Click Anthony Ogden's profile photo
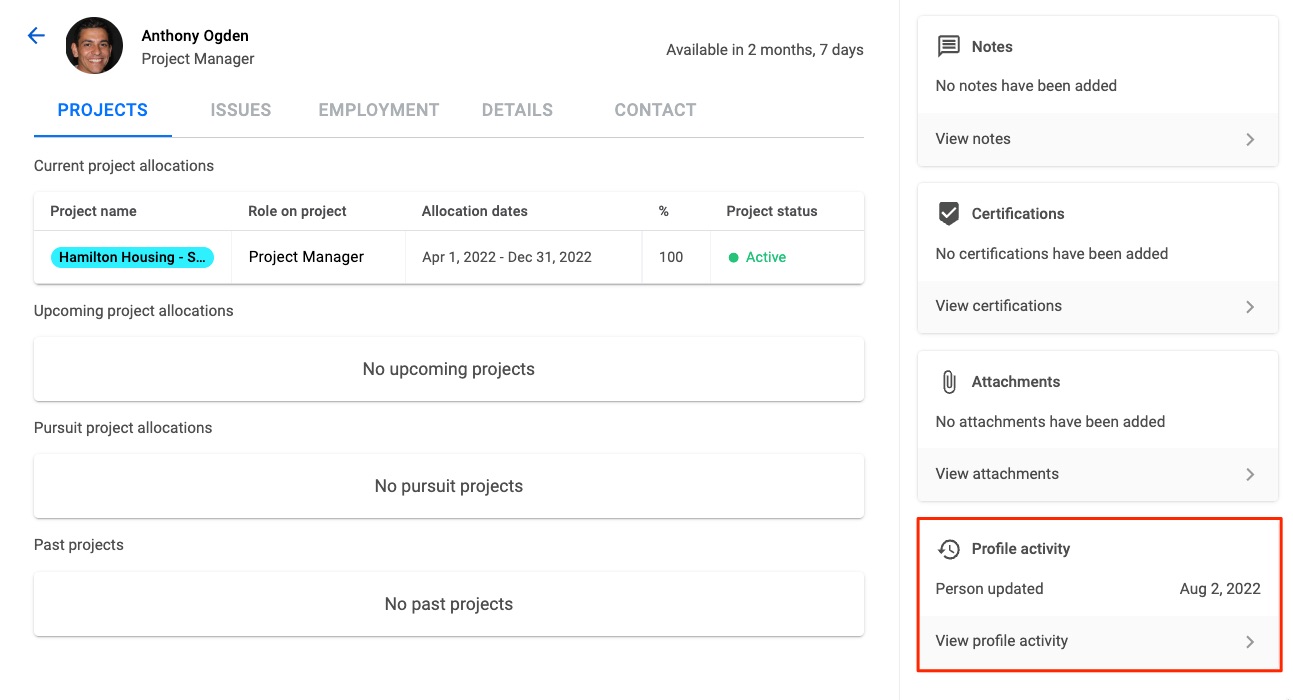The height and width of the screenshot is (700, 1293). [x=94, y=46]
